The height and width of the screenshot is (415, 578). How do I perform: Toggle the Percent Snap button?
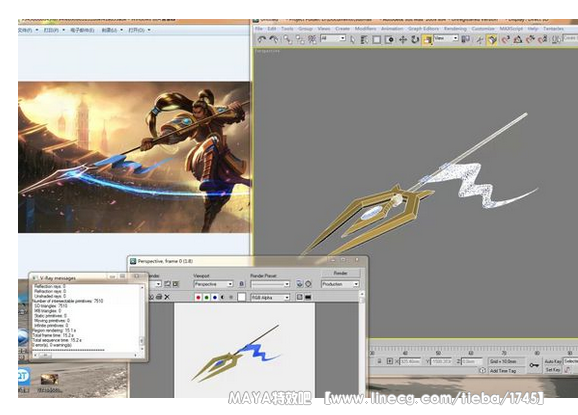tap(530, 39)
